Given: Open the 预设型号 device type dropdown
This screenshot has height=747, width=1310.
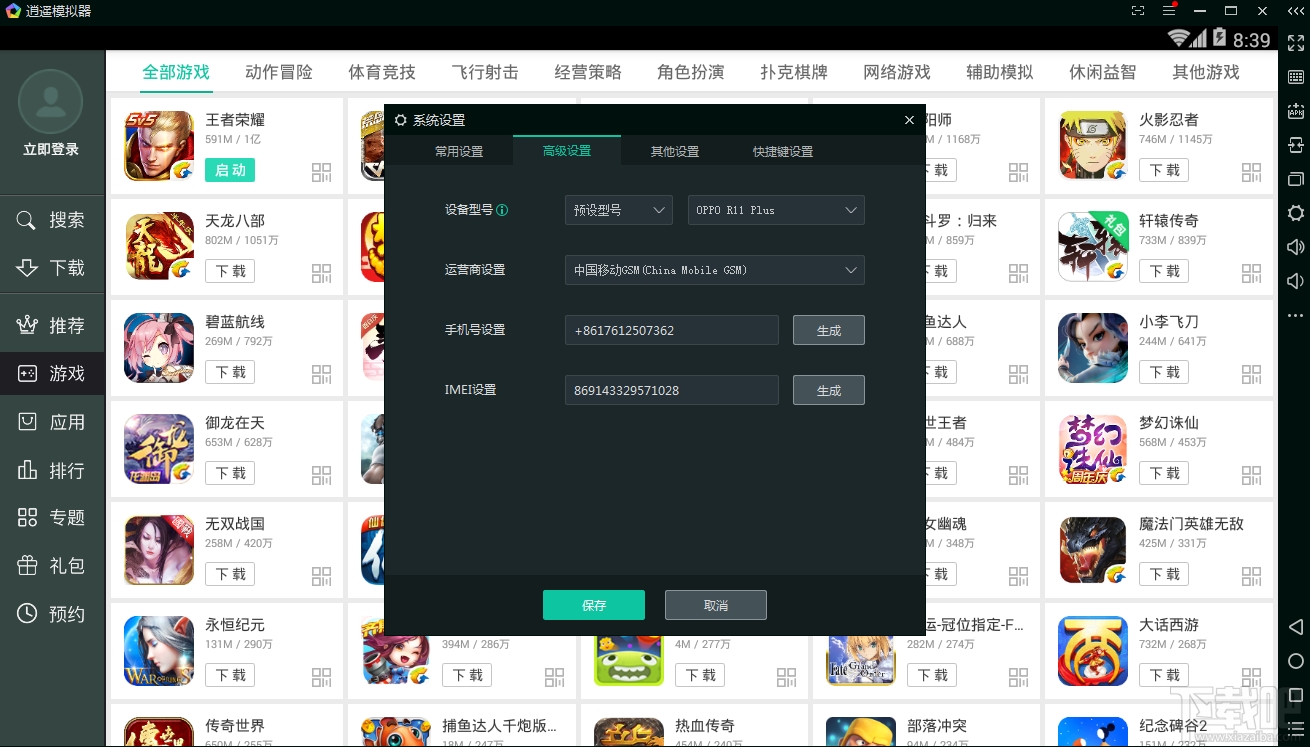Looking at the screenshot, I should pos(619,210).
